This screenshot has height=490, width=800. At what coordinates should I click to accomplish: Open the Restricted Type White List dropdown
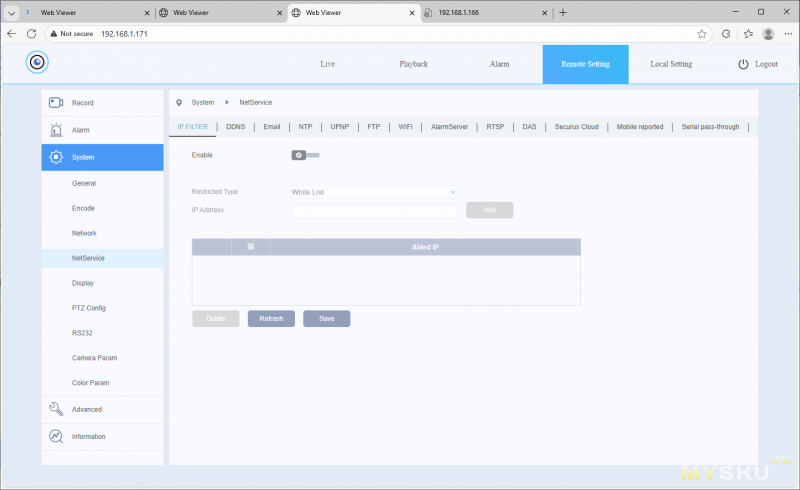(373, 192)
